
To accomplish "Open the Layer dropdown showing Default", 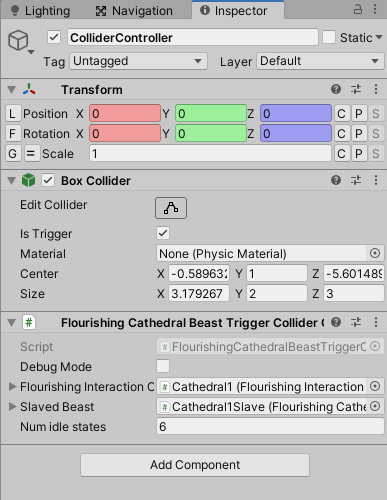I will [320, 61].
